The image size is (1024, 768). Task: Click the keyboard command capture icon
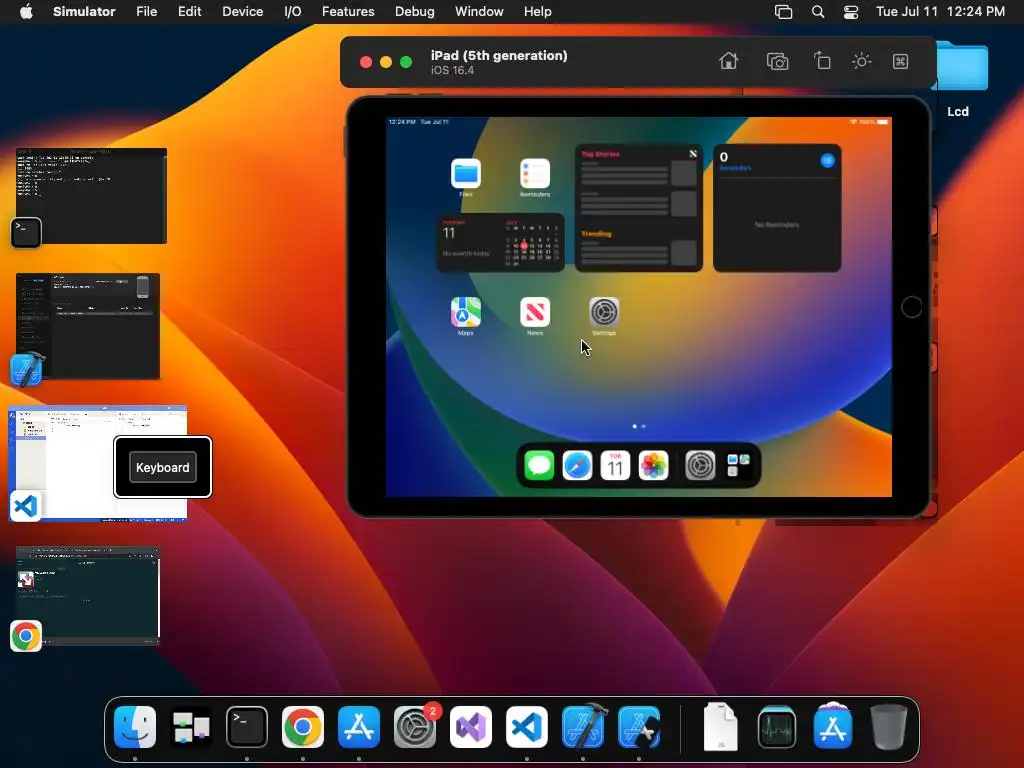click(x=901, y=61)
